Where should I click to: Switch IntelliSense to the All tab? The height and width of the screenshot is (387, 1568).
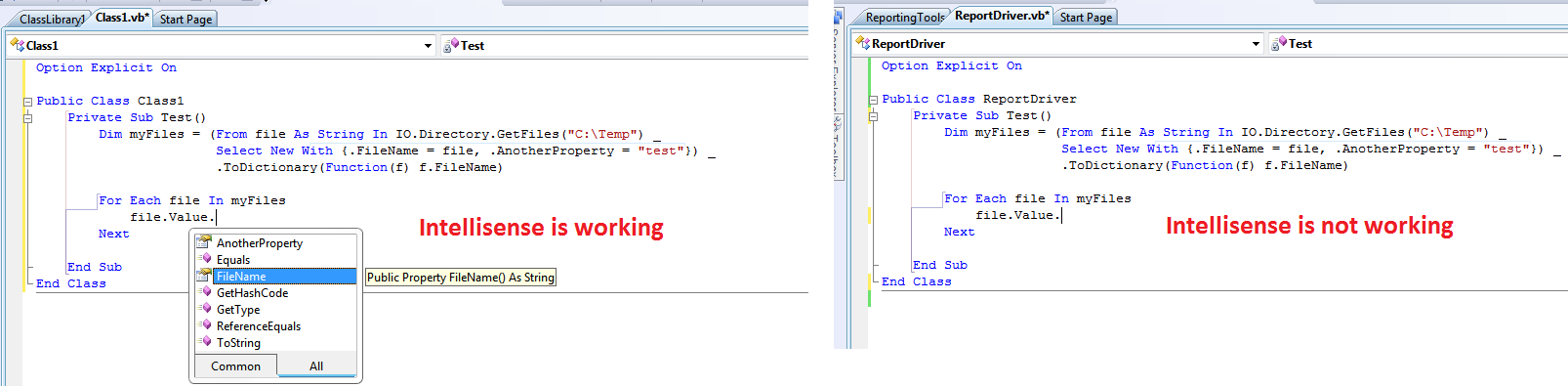[x=316, y=366]
